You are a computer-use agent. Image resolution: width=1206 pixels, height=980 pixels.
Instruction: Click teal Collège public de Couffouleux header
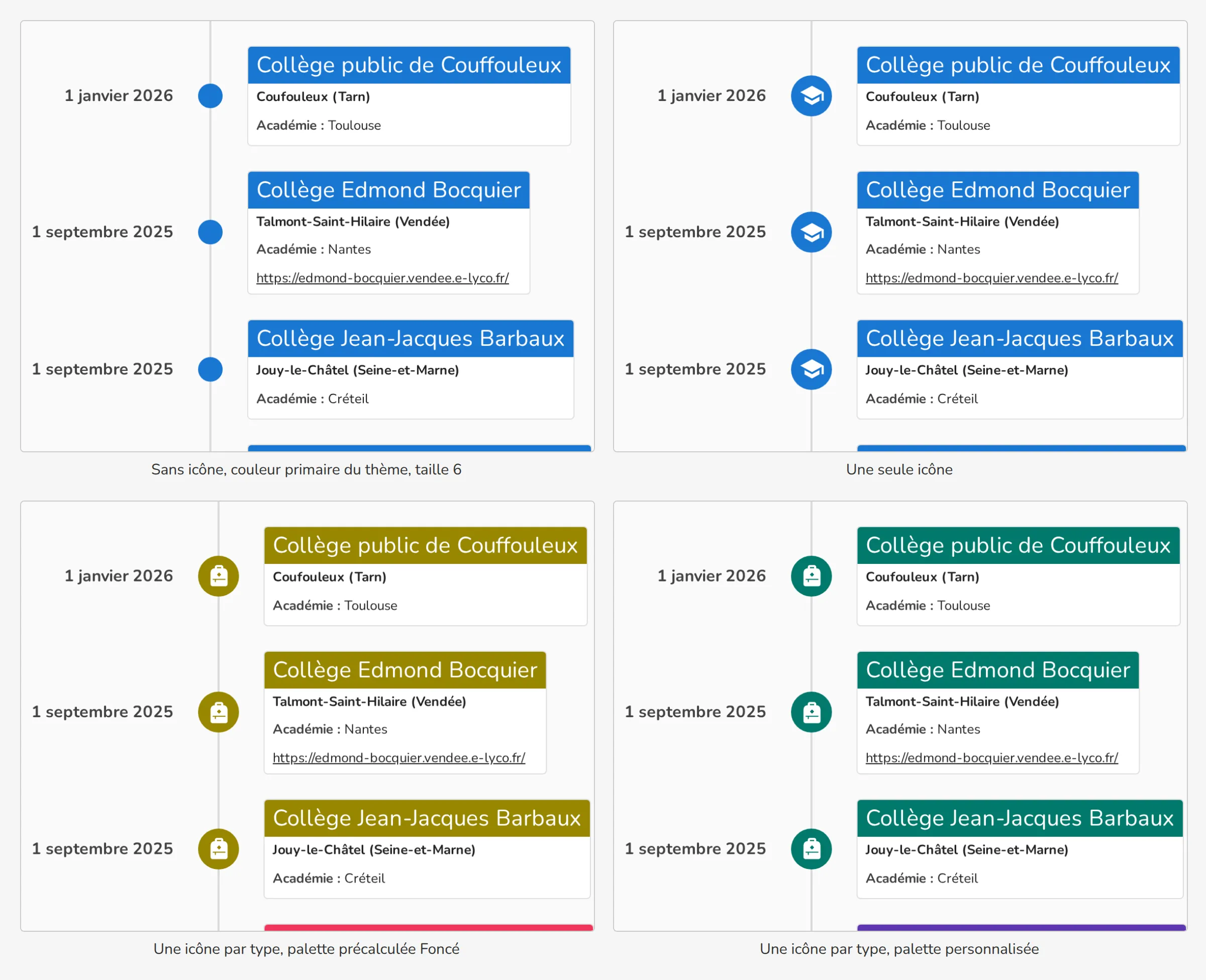(1018, 545)
